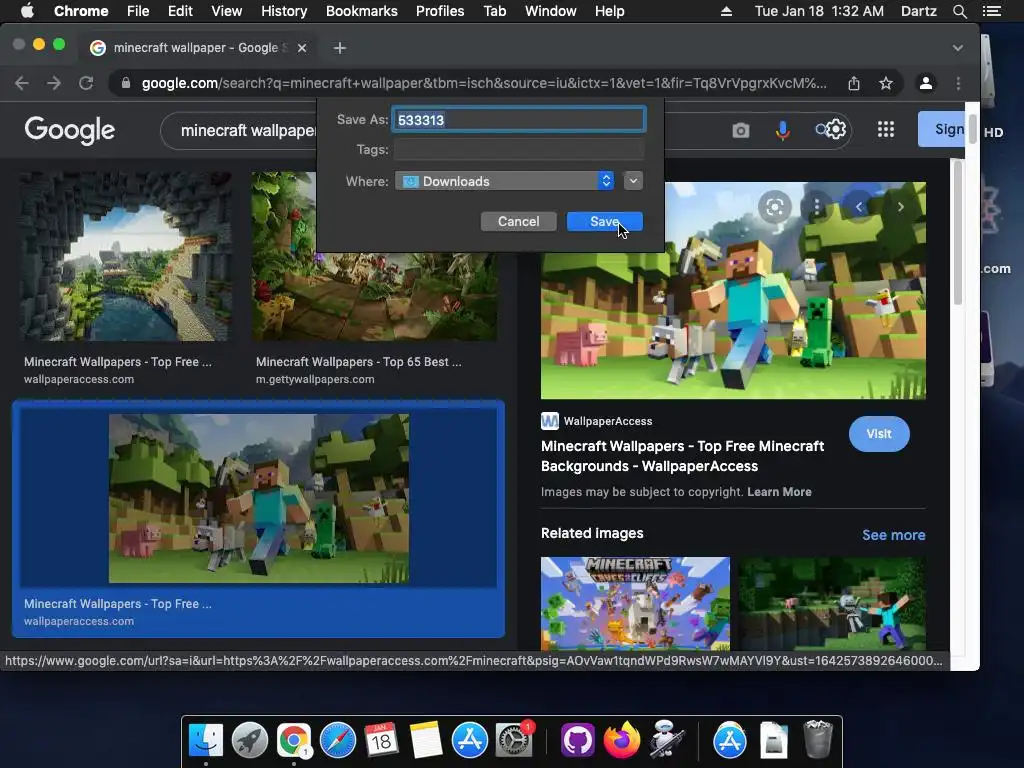
Task: Open the three-dot options on preview image
Action: (816, 207)
